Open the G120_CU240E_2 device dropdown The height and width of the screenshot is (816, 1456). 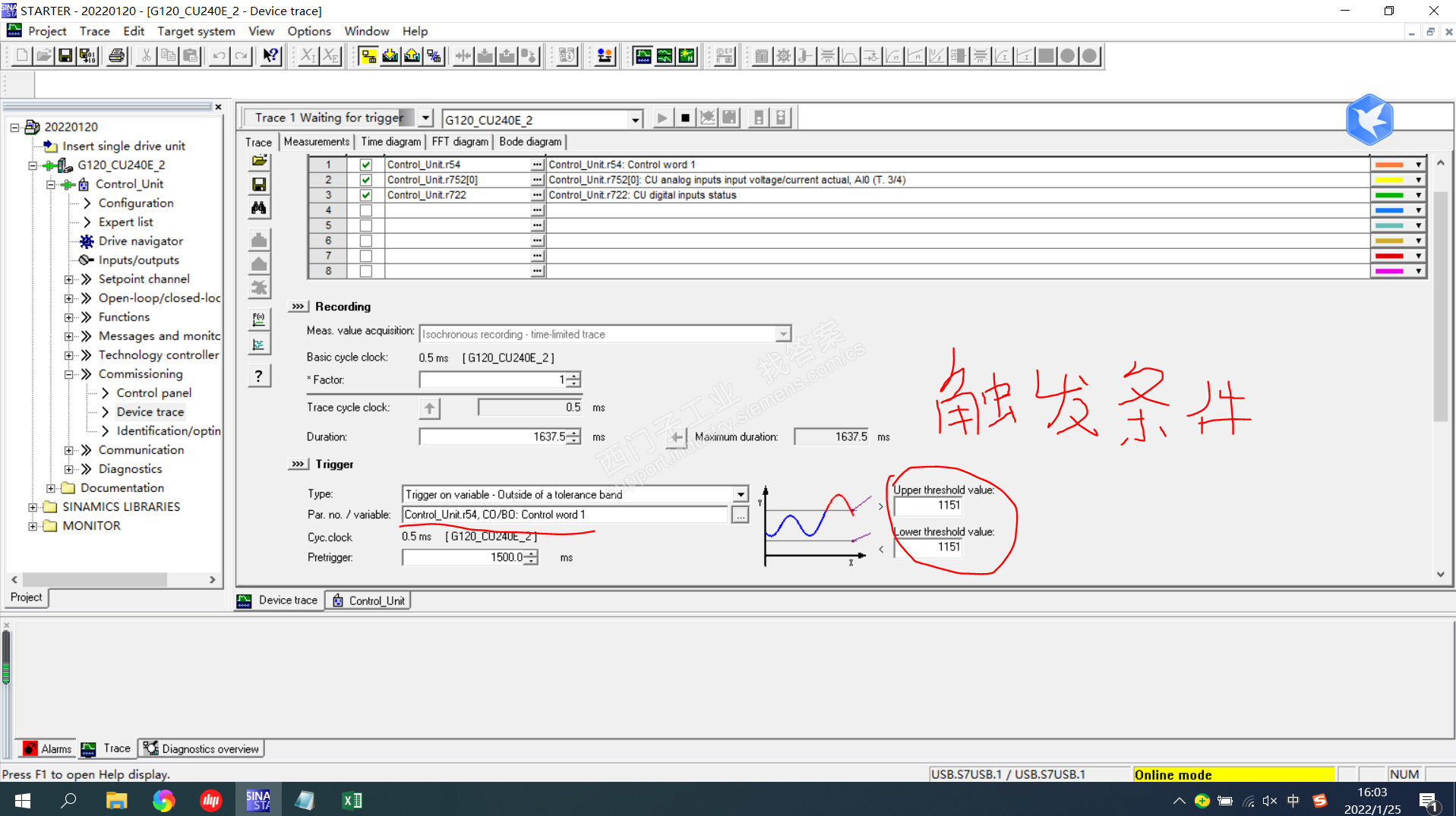(635, 120)
